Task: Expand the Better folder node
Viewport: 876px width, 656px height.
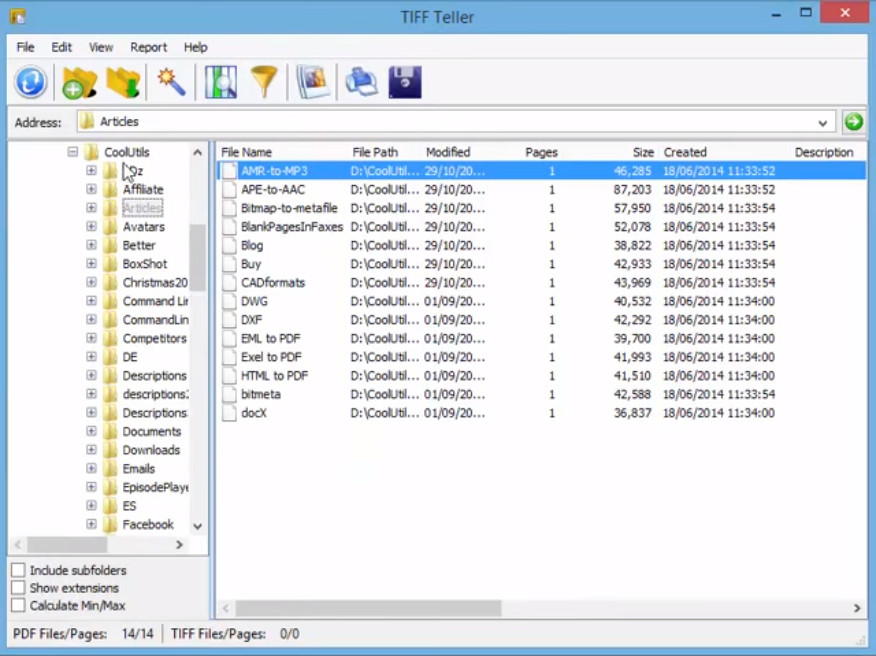Action: tap(91, 245)
